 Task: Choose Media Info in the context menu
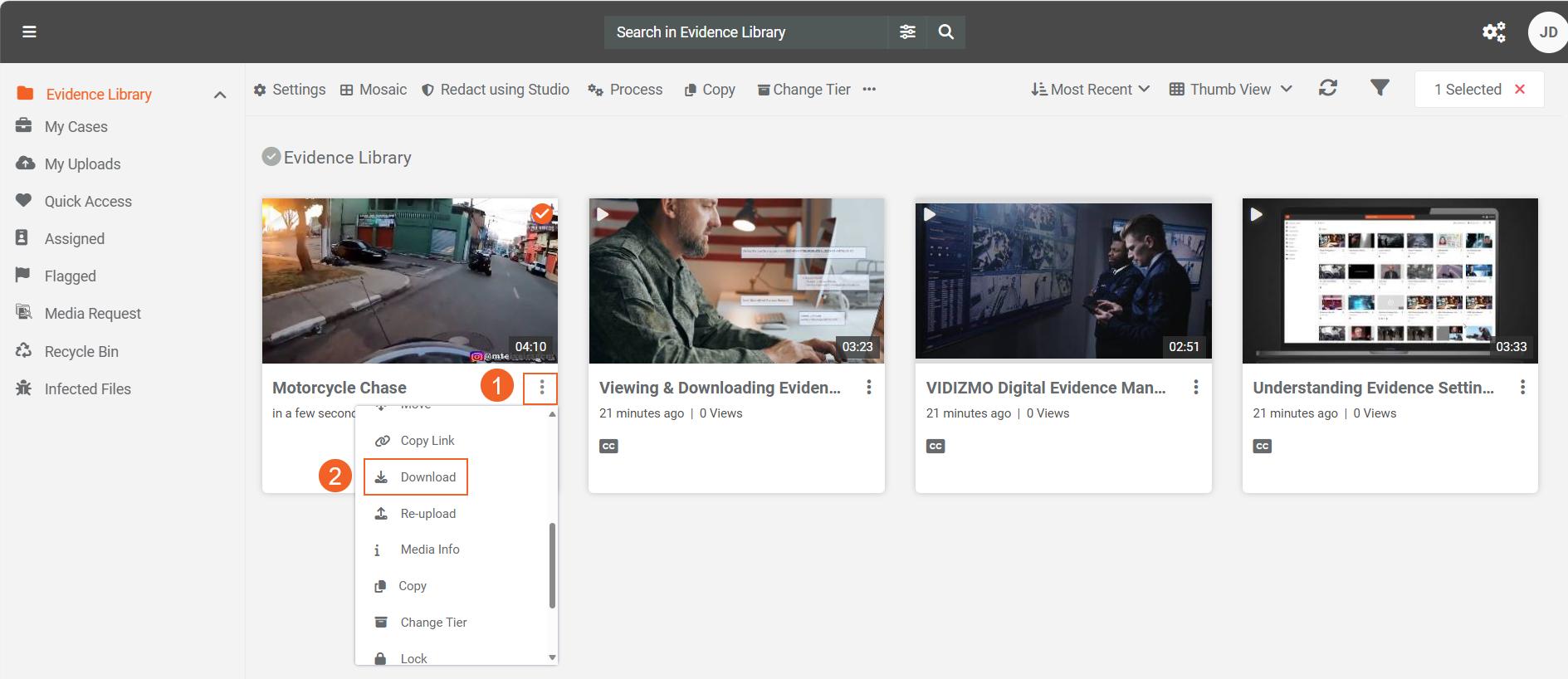(429, 550)
